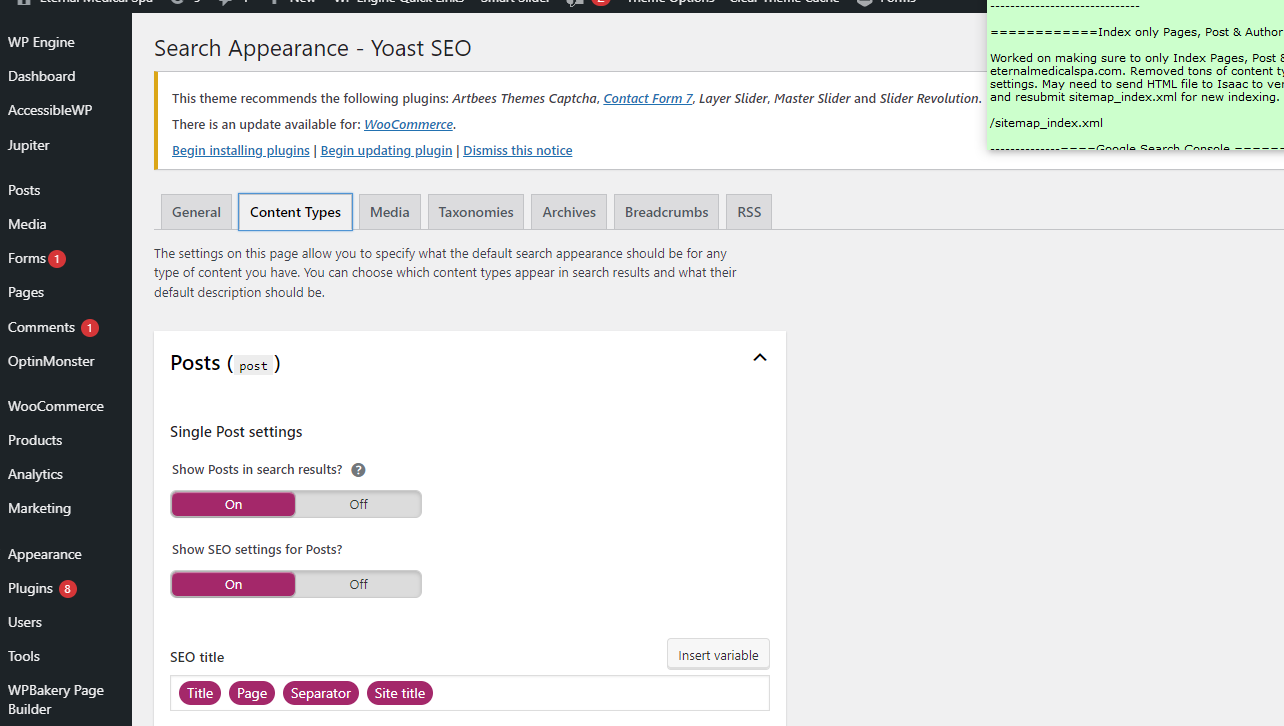Click the help icon beside Show Posts question
The width and height of the screenshot is (1284, 726).
358,470
